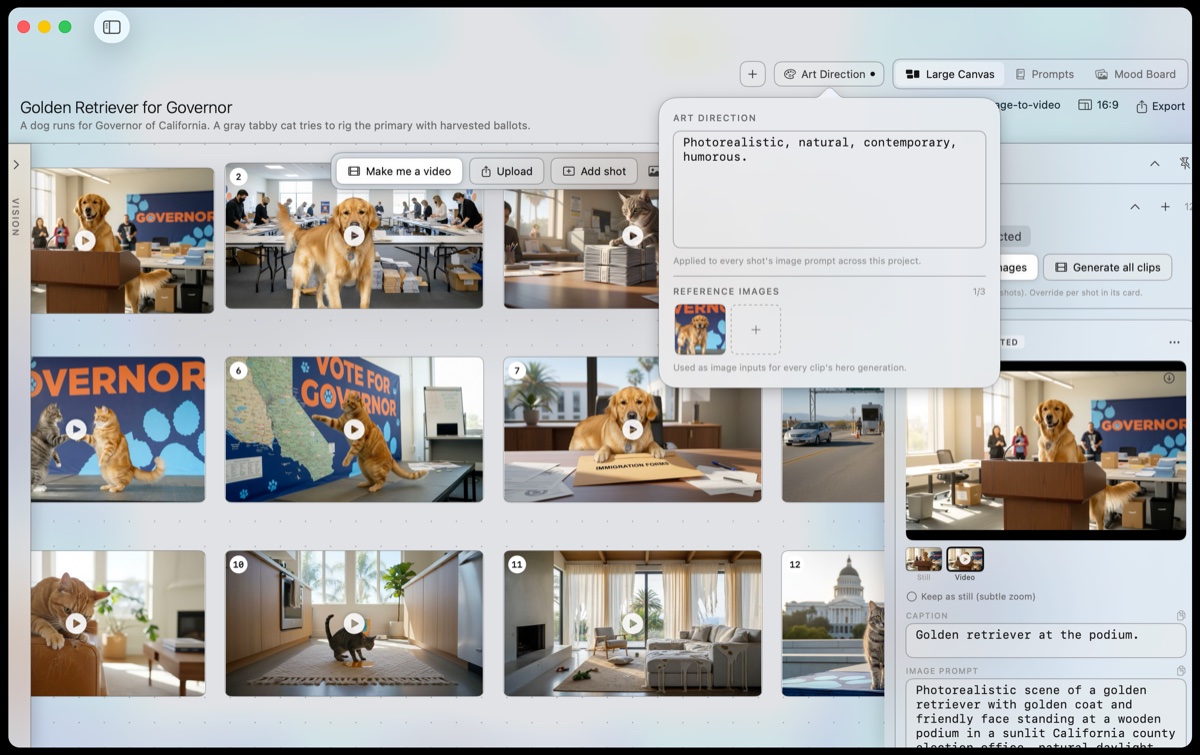Click the unpin icon in right panel
This screenshot has width=1200, height=755.
(x=1185, y=163)
